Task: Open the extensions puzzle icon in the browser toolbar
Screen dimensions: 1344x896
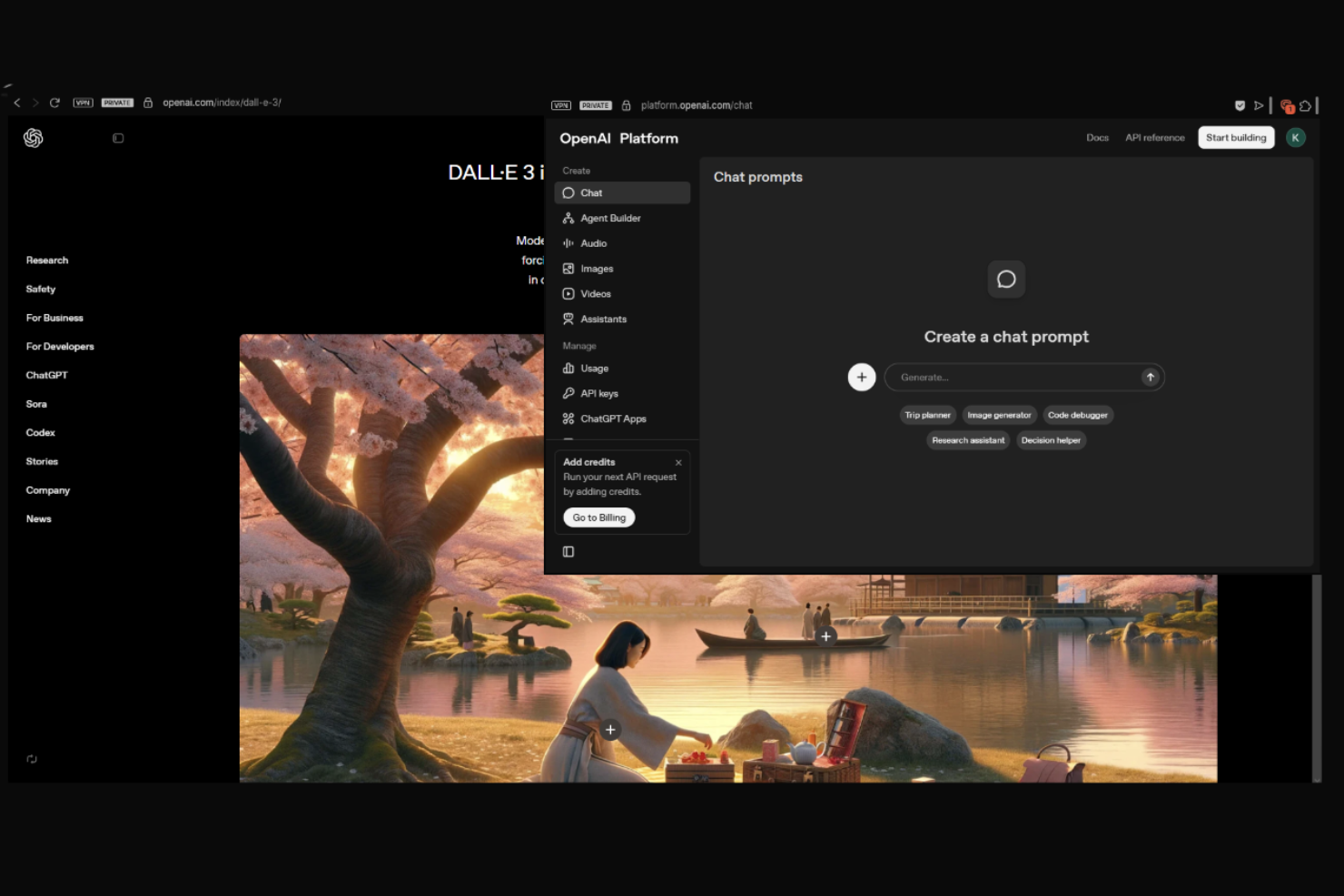Action: 1305,105
